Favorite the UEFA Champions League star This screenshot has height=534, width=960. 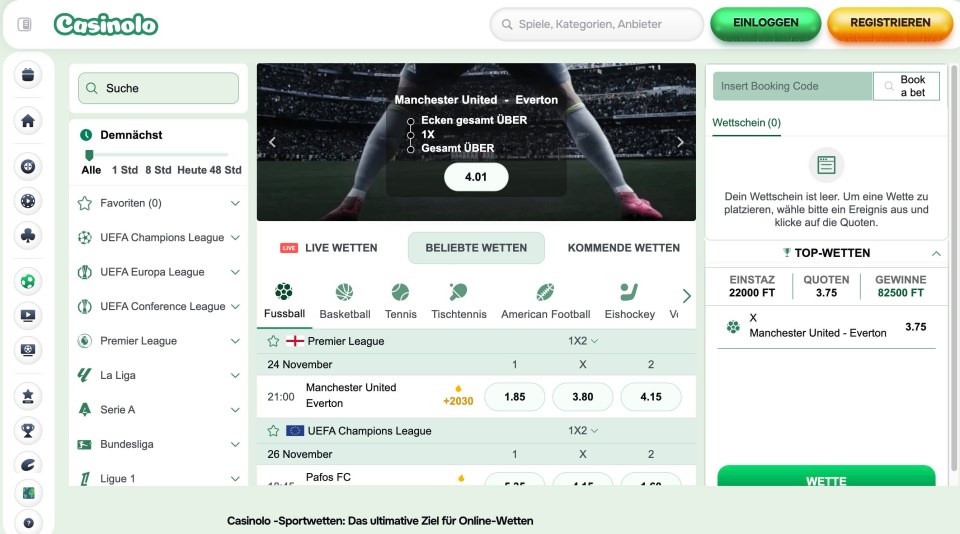[273, 431]
